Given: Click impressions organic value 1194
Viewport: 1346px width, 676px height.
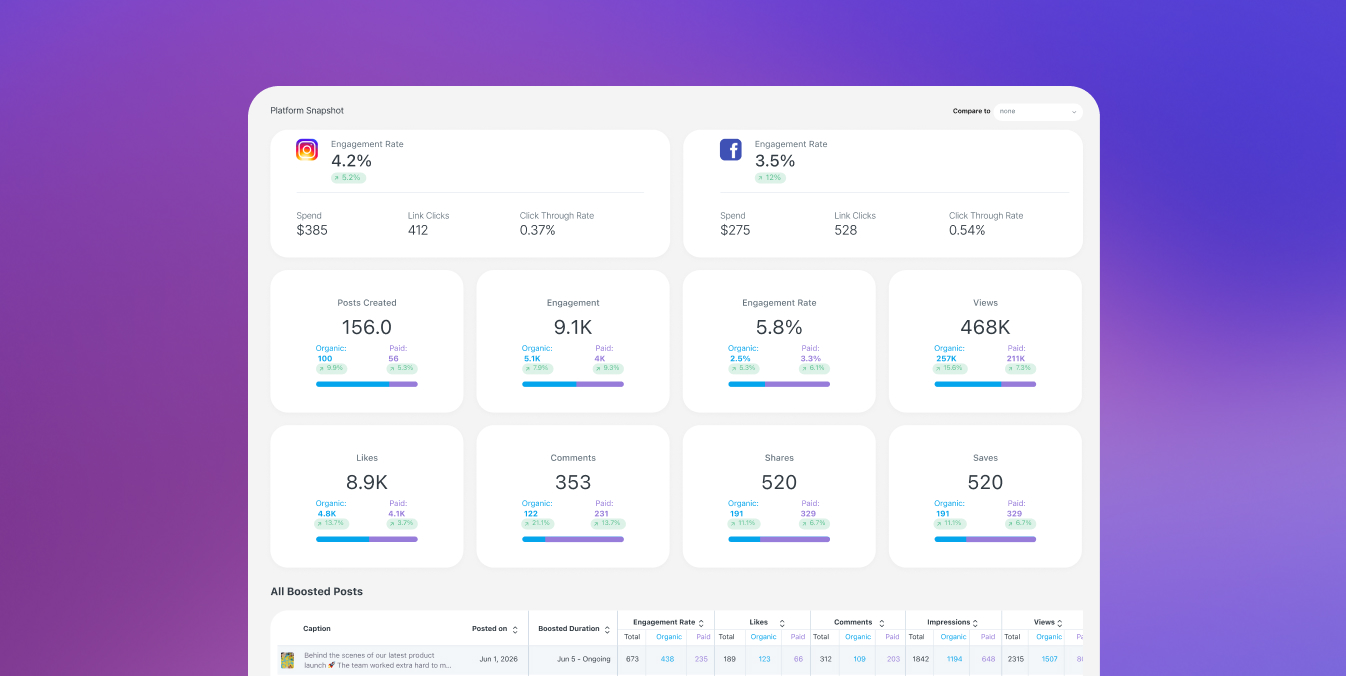Looking at the screenshot, I should [x=954, y=659].
